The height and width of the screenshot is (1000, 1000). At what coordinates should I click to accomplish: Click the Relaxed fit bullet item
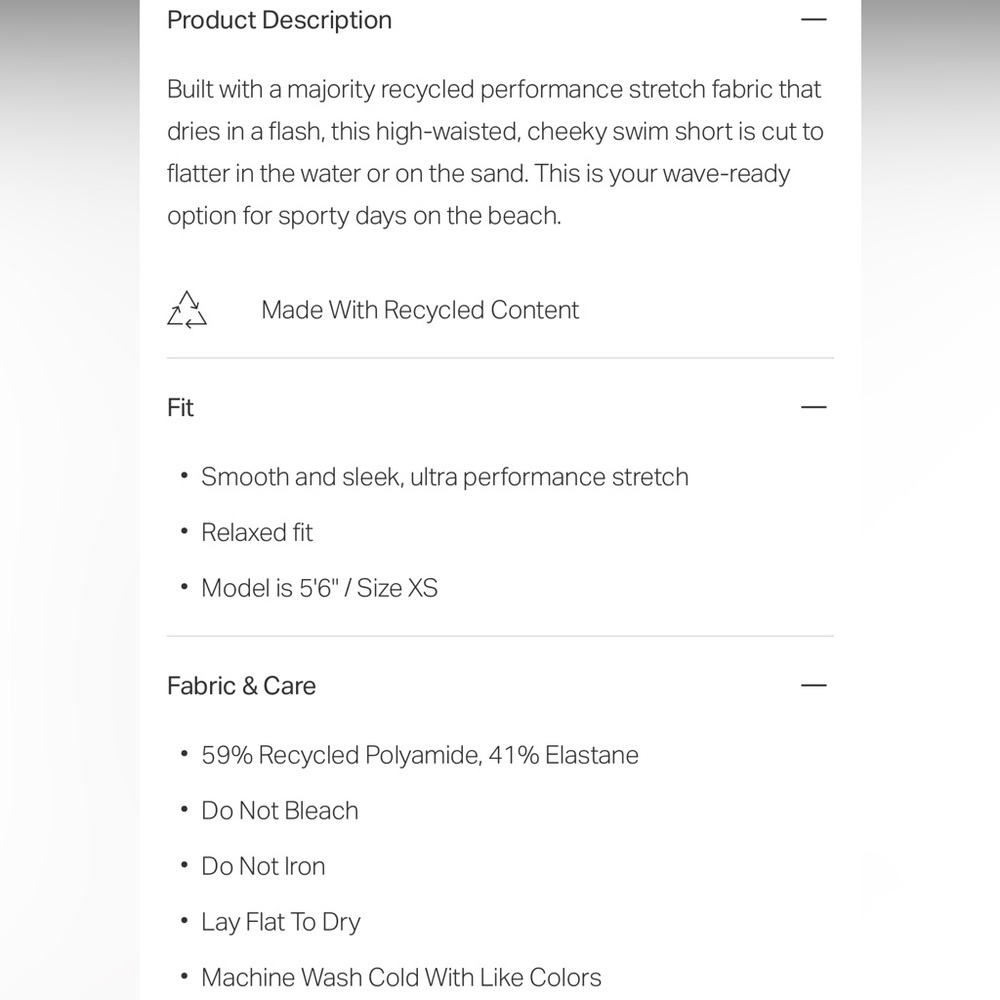[256, 533]
